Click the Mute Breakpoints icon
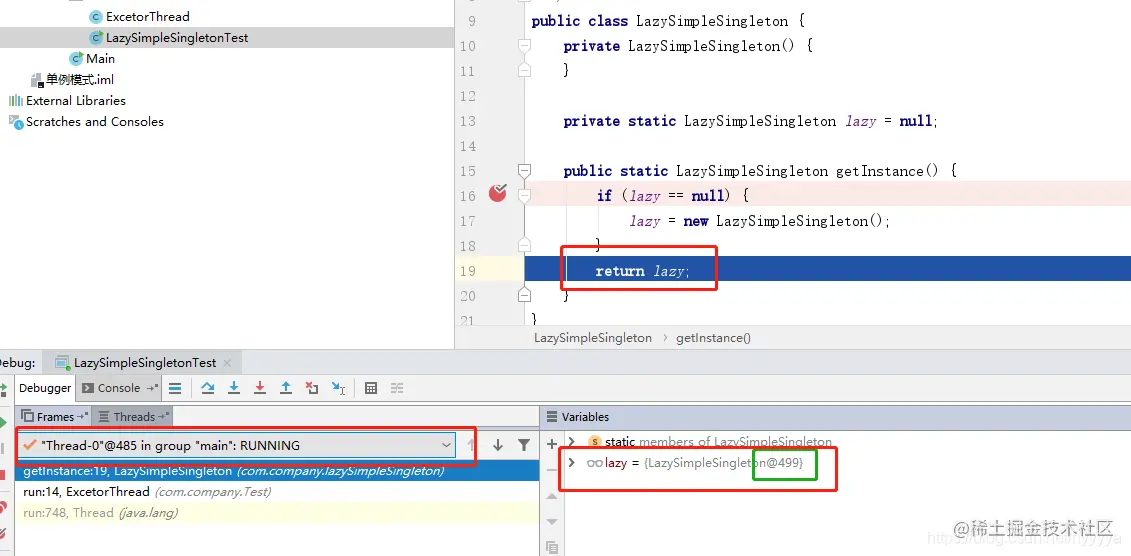The width and height of the screenshot is (1131, 556). pyautogui.click(x=4, y=534)
